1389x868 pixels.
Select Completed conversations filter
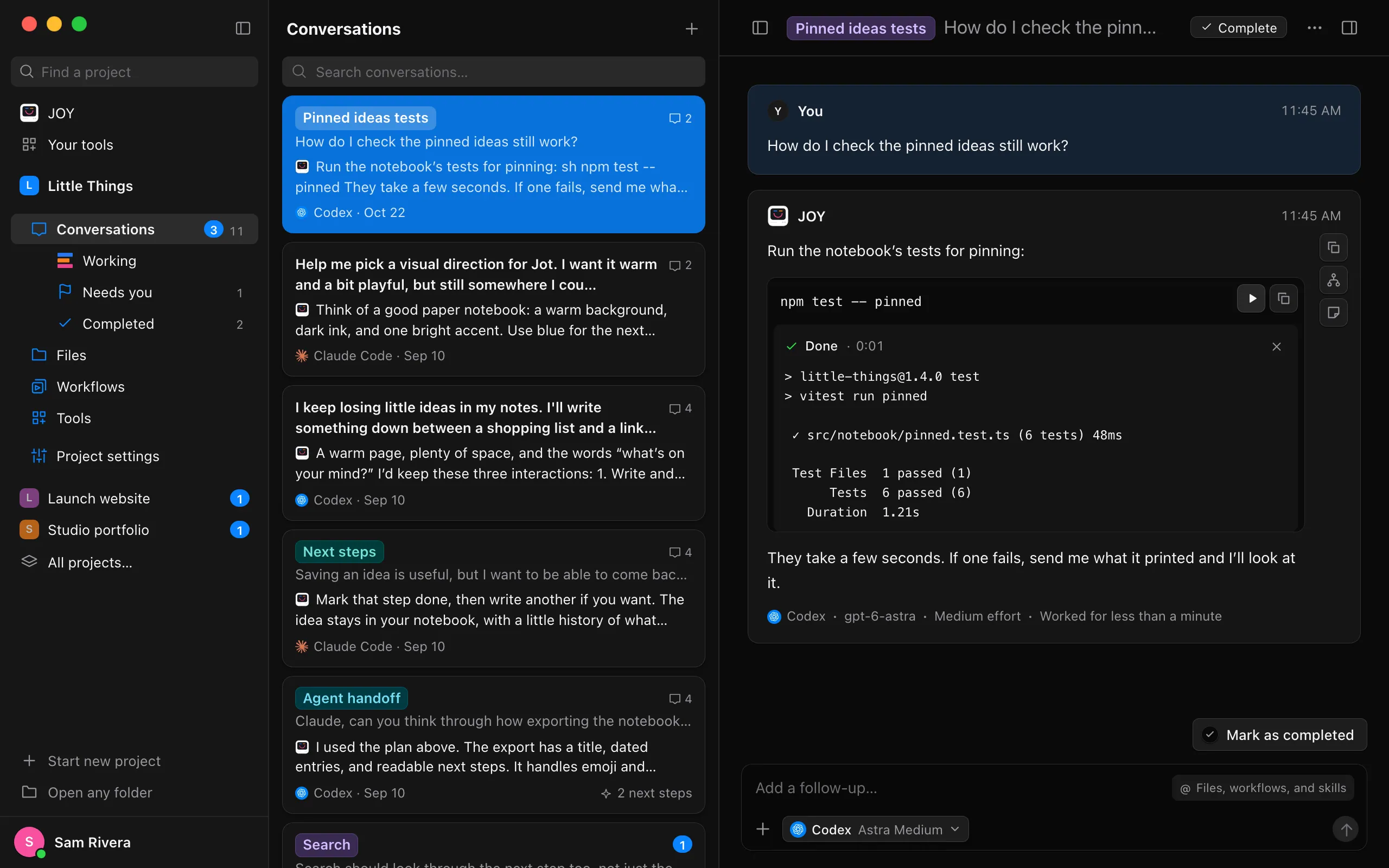pyautogui.click(x=135, y=324)
